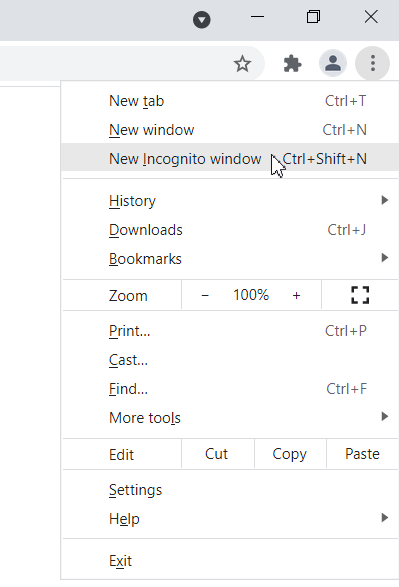Expand the More tools submenu
Image resolution: width=399 pixels, height=587 pixels.
(230, 417)
